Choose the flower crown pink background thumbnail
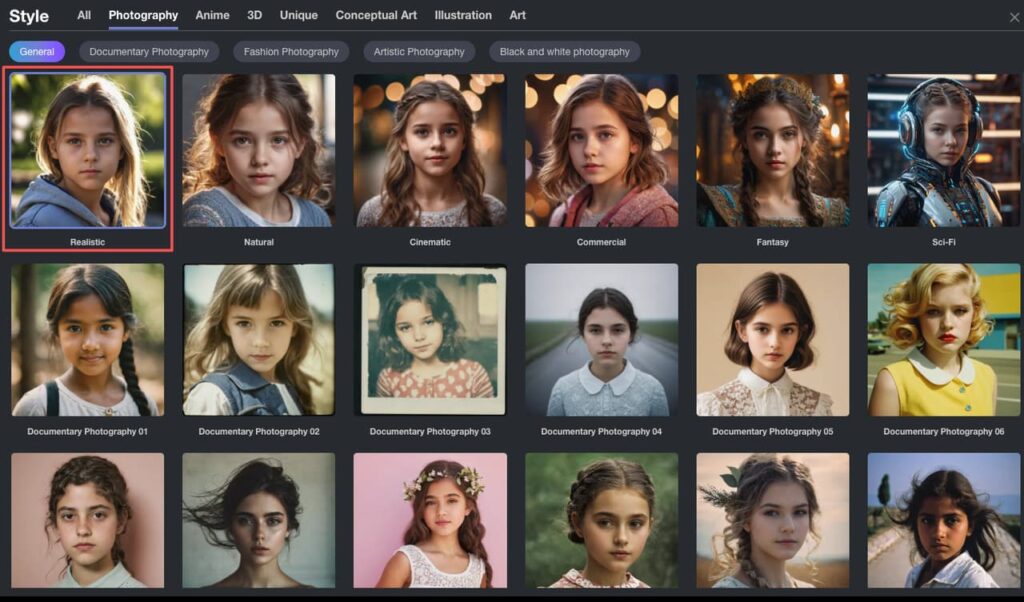1024x602 pixels. click(x=430, y=520)
